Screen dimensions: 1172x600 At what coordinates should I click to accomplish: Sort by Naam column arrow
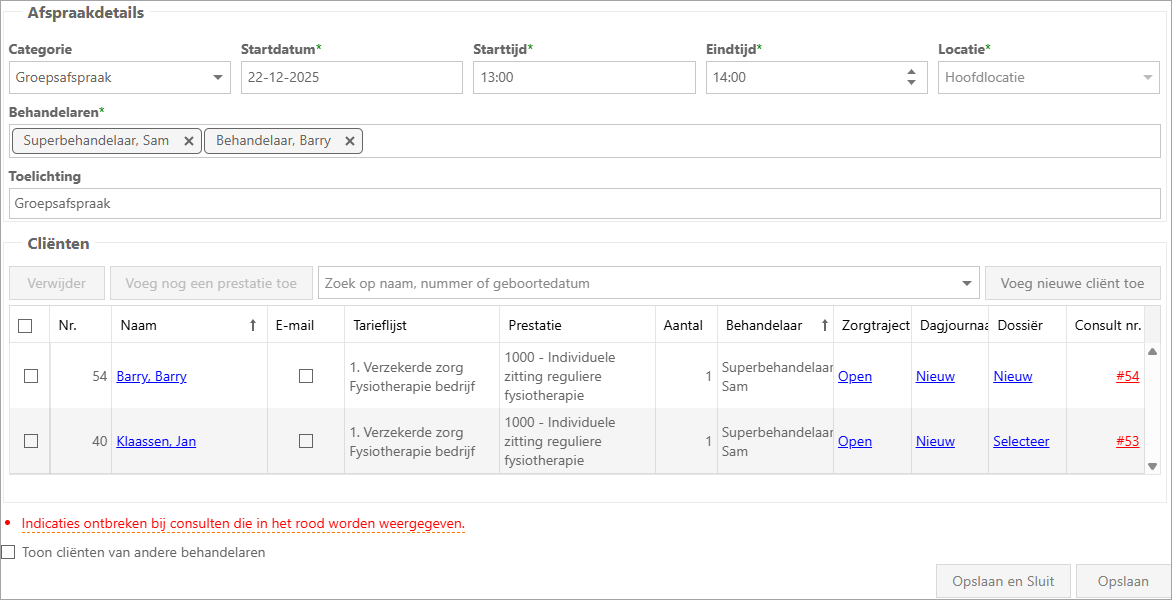click(253, 325)
